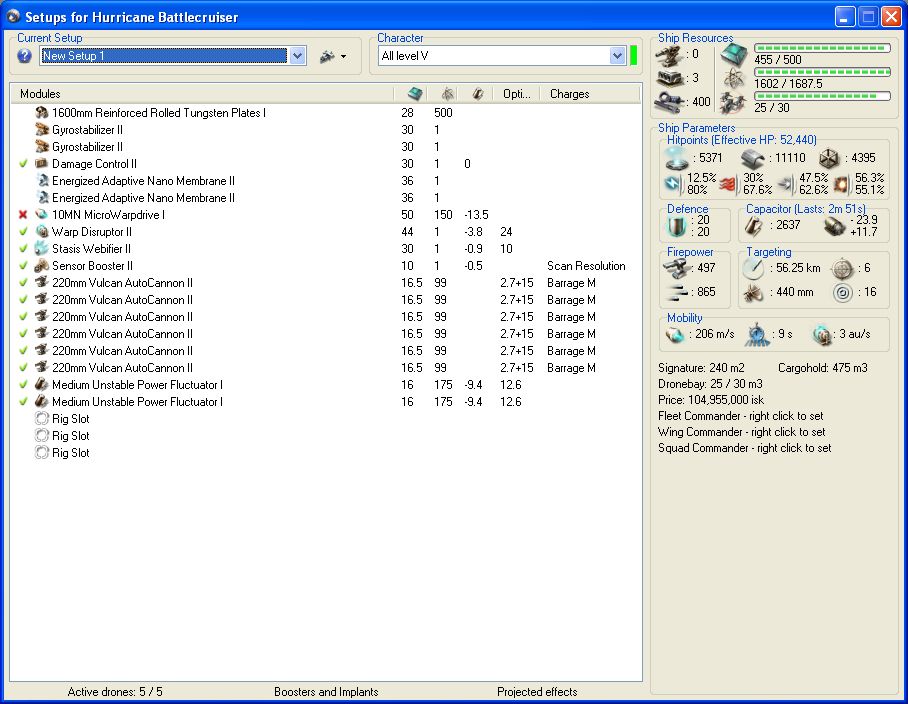Click the green character status indicator
This screenshot has width=908, height=704.
[x=634, y=56]
